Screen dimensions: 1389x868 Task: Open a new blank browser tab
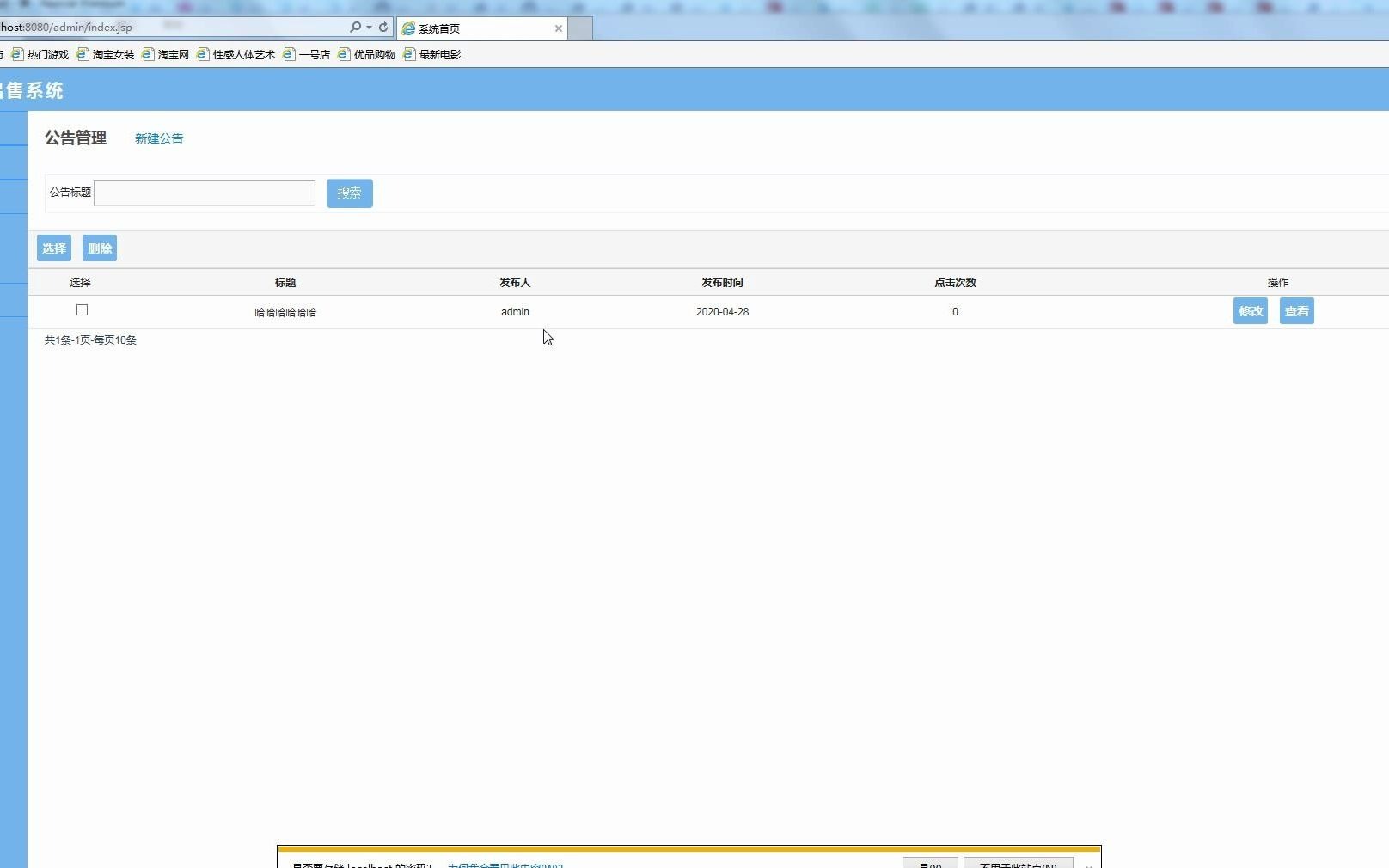point(580,28)
